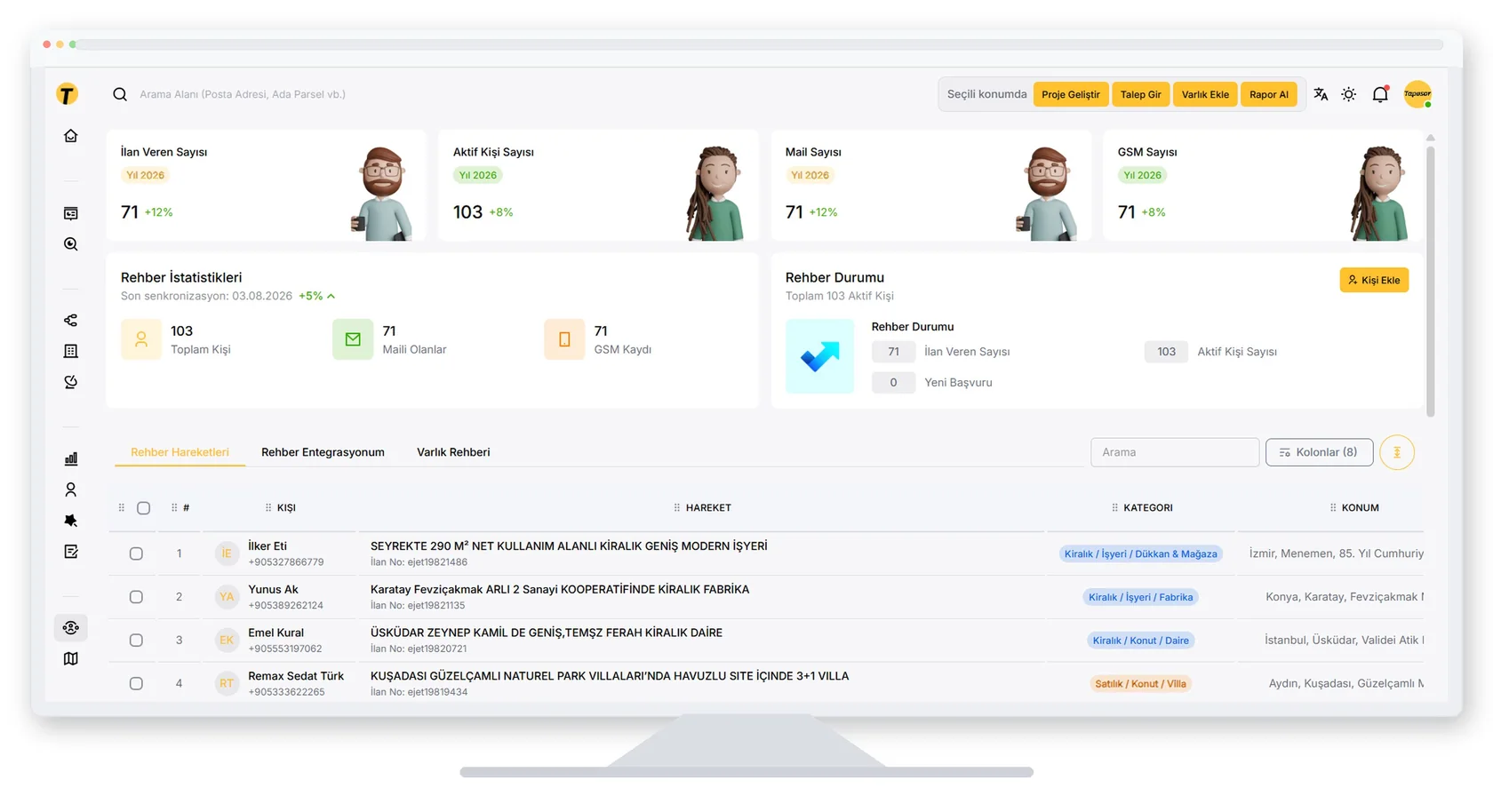This screenshot has height=812, width=1493.
Task: Open the Tapusor user avatar menu
Action: [x=1417, y=94]
